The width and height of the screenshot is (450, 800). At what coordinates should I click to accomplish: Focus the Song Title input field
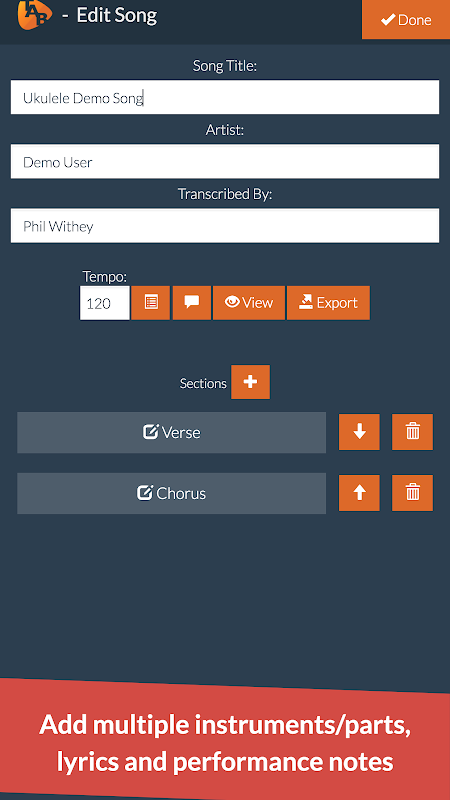[225, 97]
